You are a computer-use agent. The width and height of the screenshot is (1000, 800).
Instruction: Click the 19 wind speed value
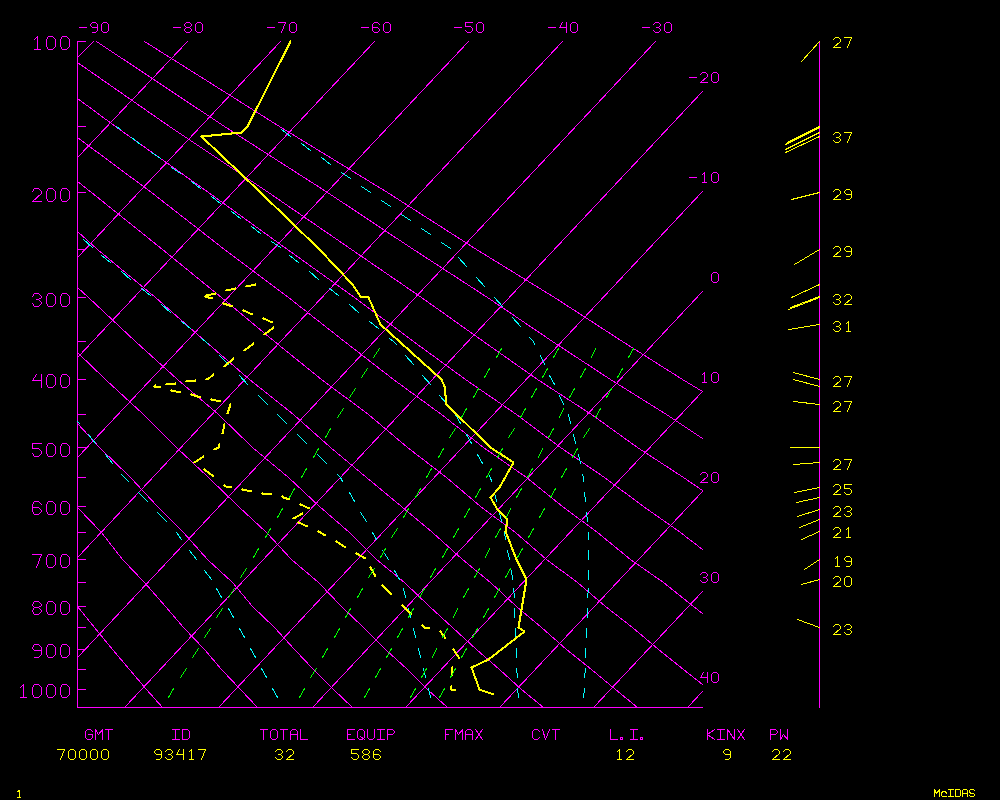pyautogui.click(x=842, y=562)
